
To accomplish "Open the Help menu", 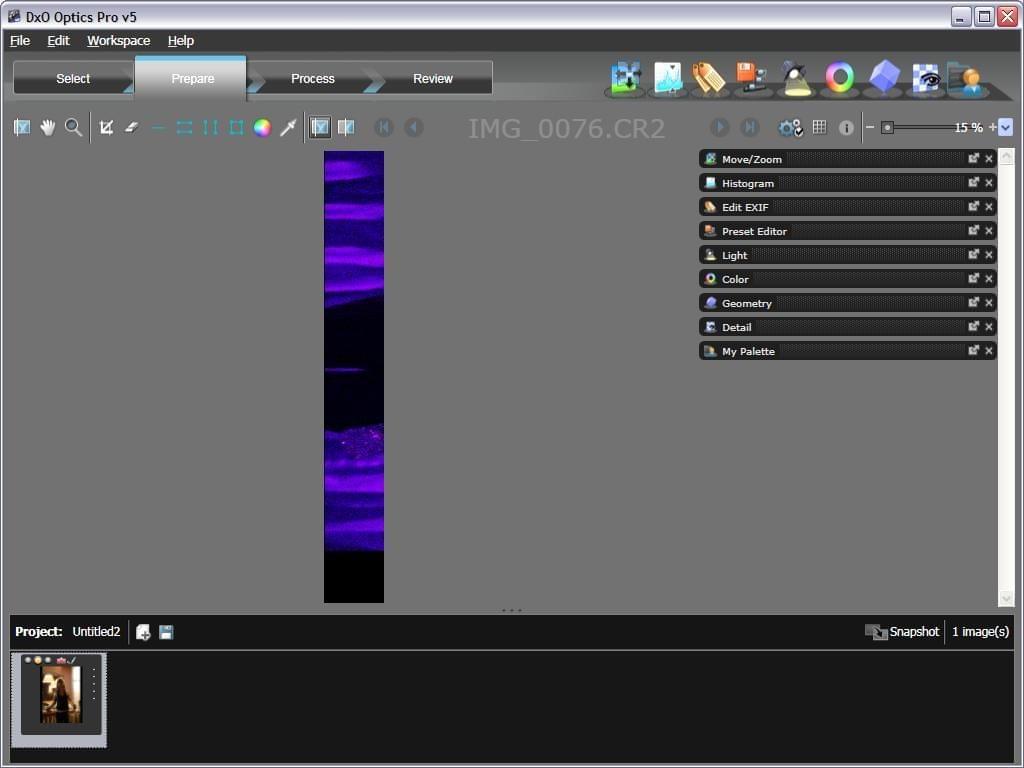I will tap(180, 40).
